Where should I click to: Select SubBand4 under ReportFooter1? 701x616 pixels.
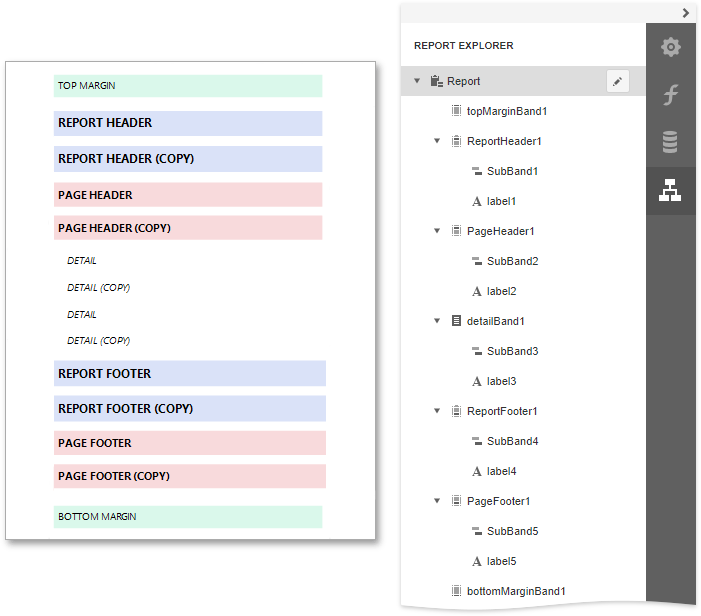[x=512, y=441]
